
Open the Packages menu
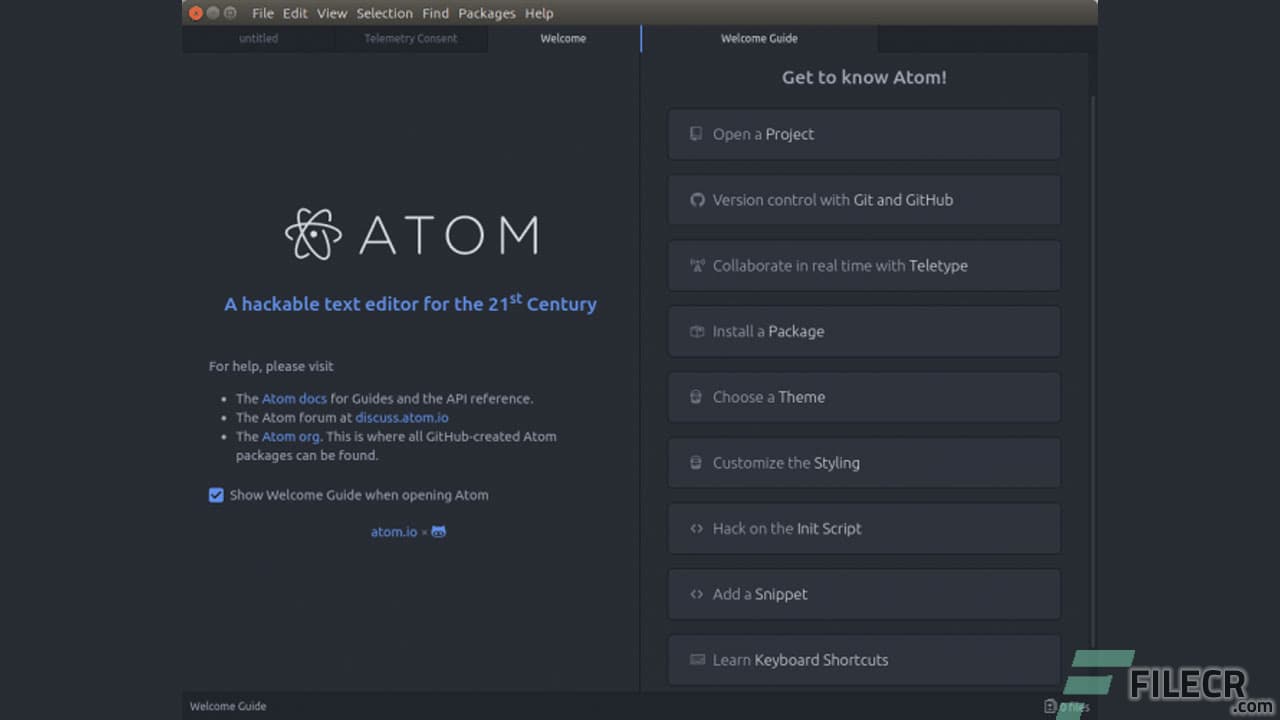pyautogui.click(x=487, y=13)
